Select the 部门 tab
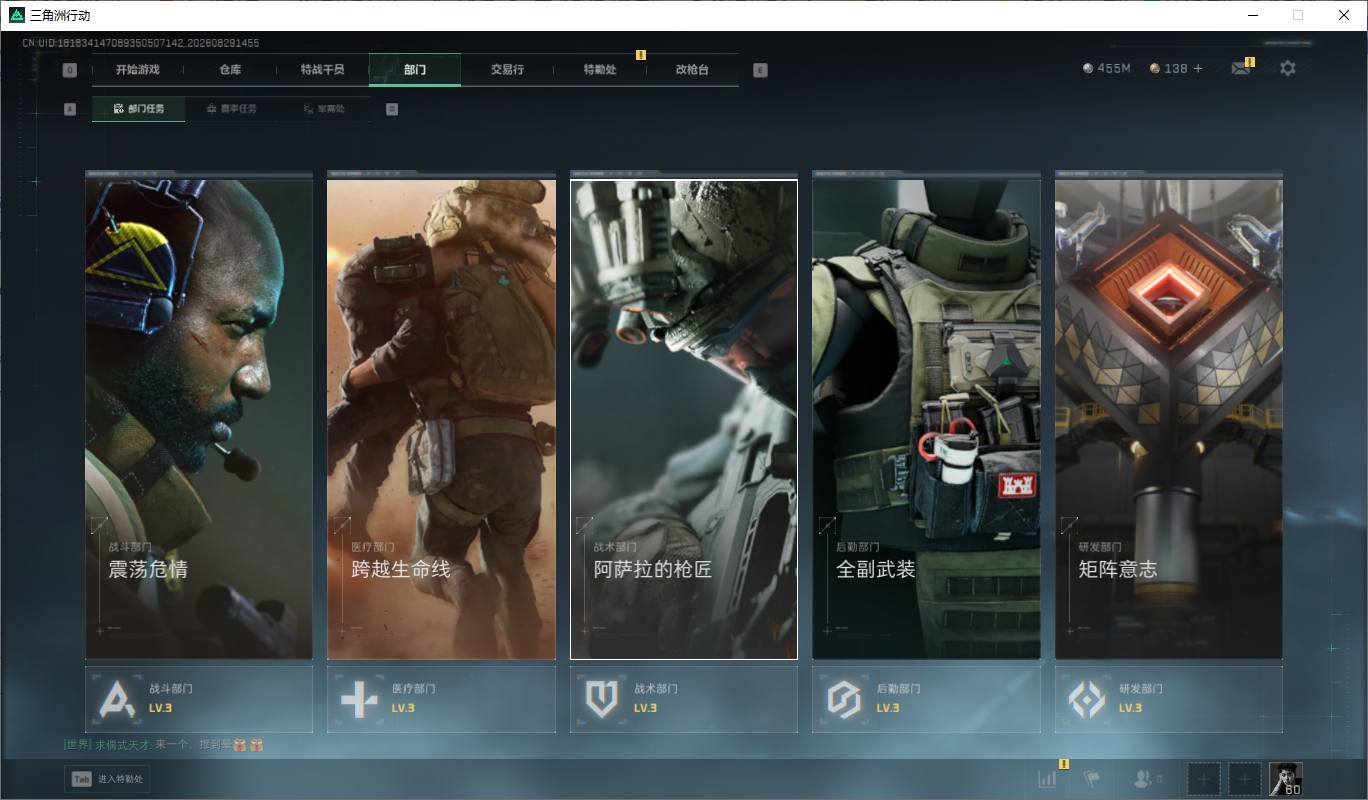 click(415, 70)
